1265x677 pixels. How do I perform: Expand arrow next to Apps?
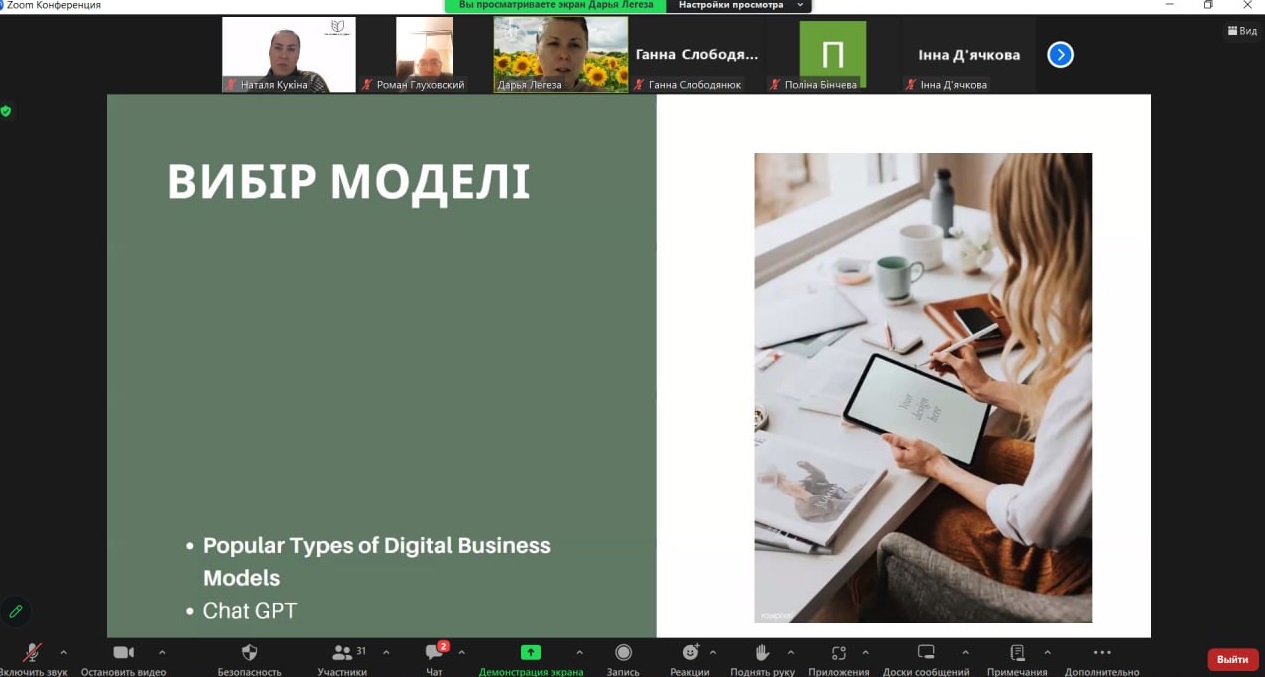tap(866, 652)
